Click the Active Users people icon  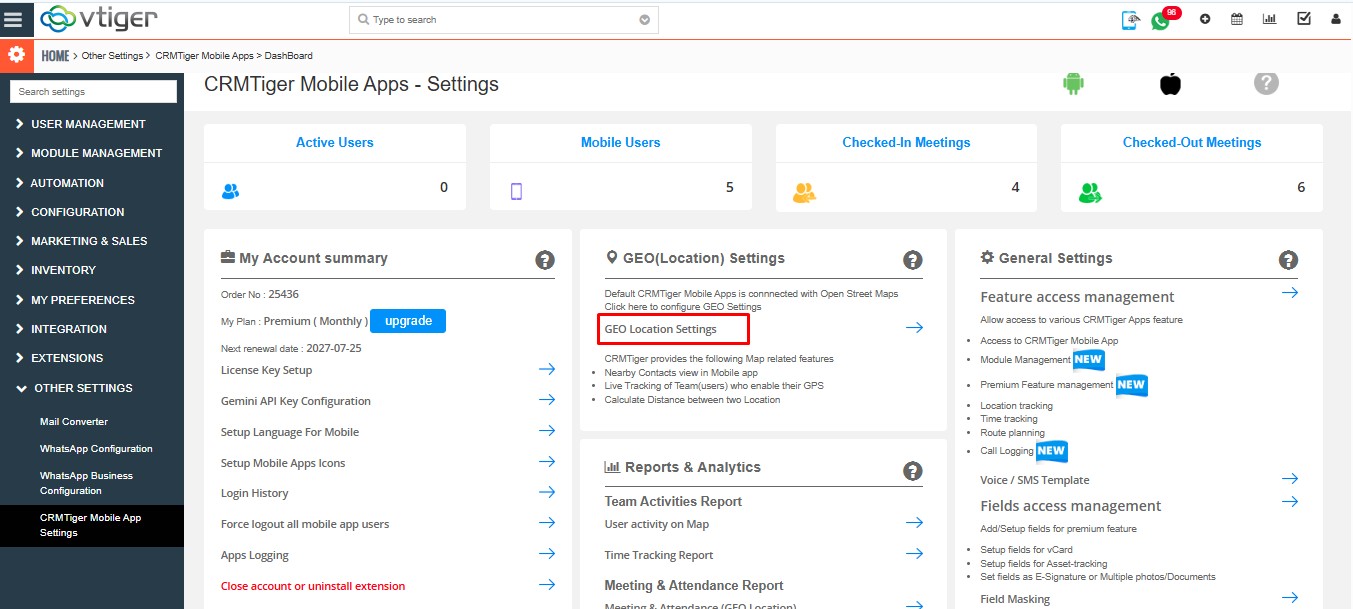coord(230,191)
